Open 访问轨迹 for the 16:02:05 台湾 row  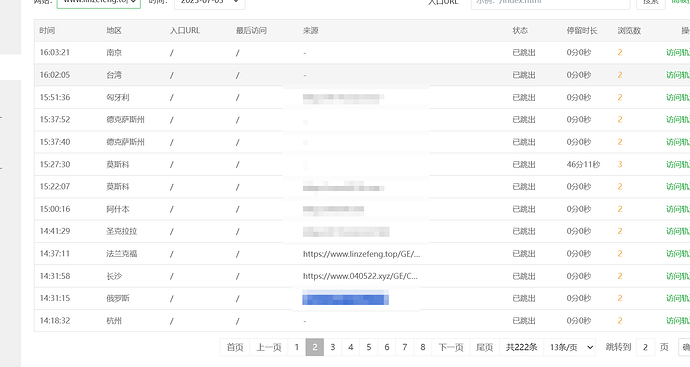coord(678,75)
